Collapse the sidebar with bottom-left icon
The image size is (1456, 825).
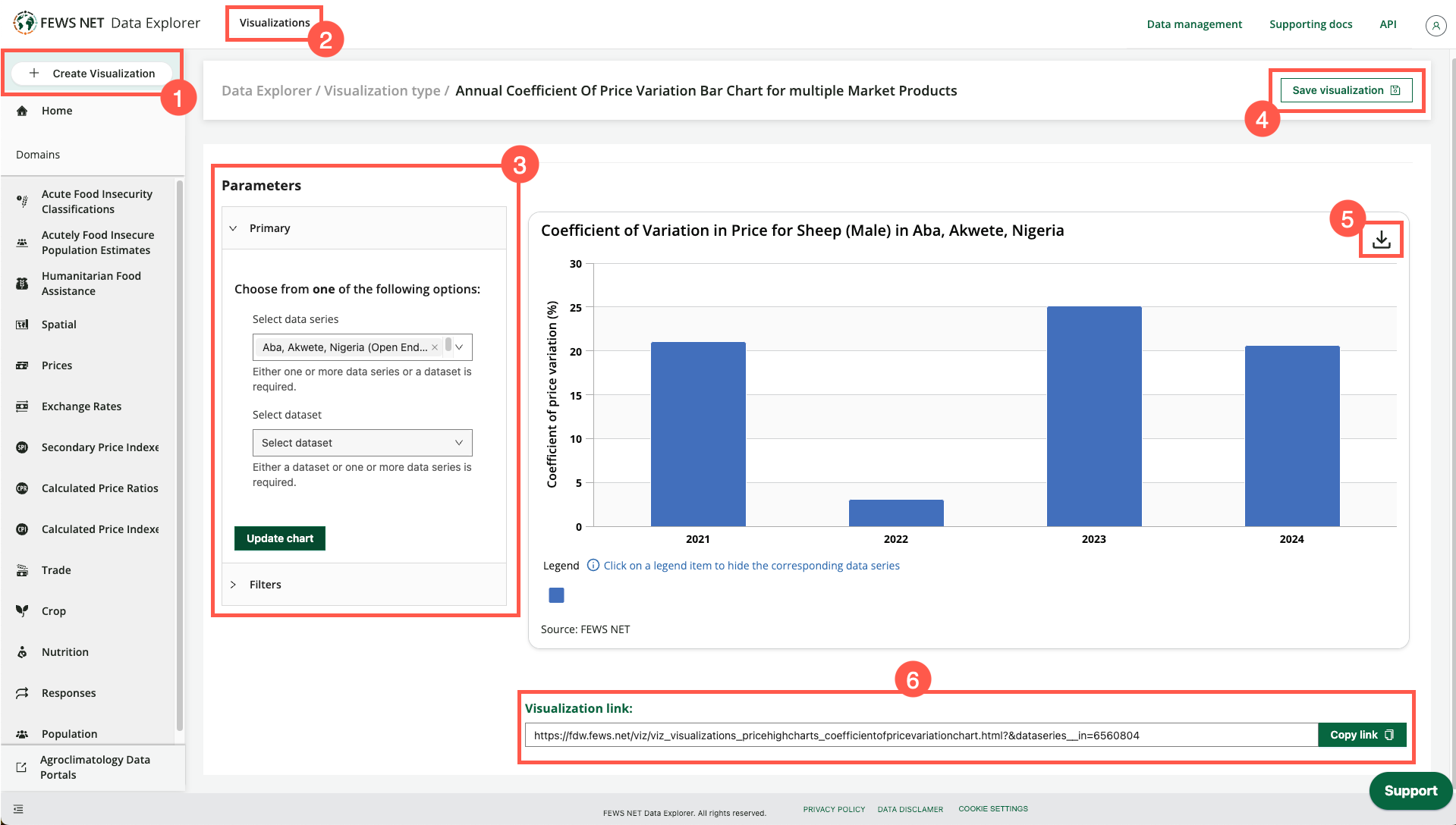[17, 808]
